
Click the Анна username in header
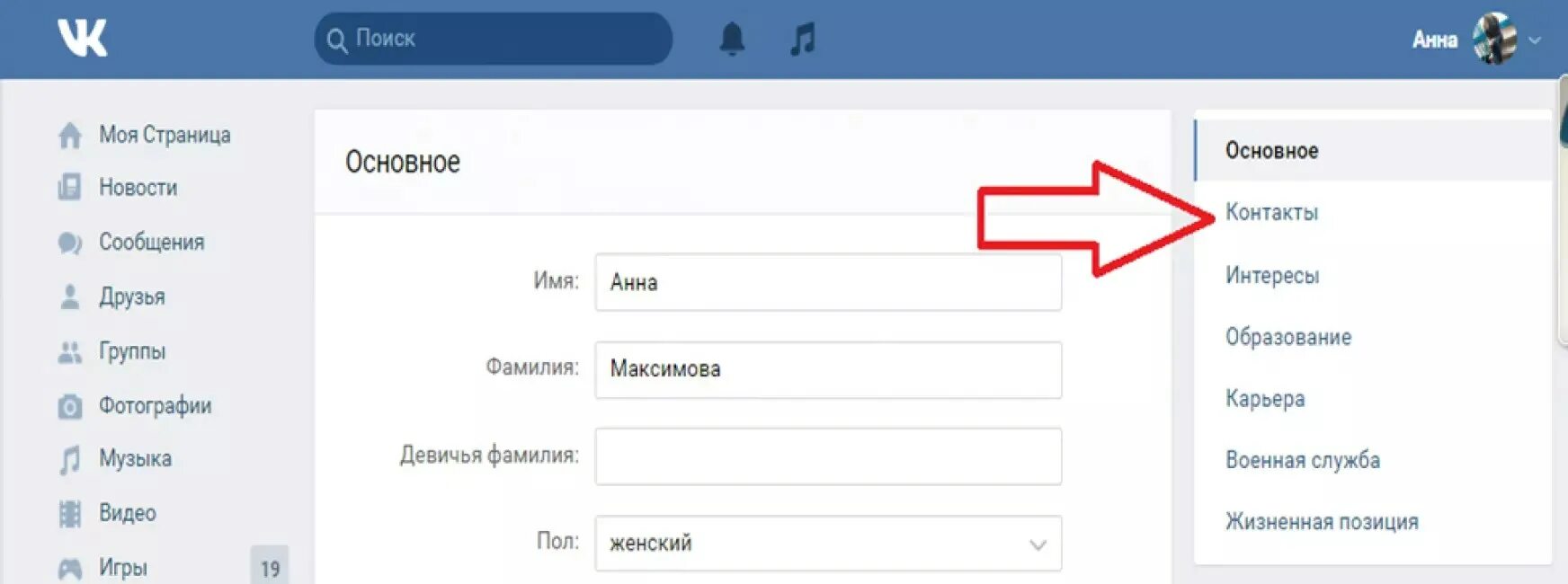pos(1434,40)
